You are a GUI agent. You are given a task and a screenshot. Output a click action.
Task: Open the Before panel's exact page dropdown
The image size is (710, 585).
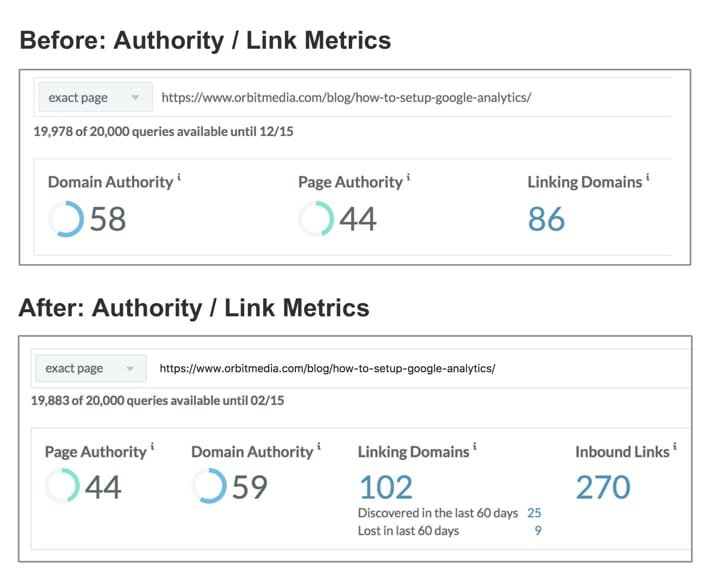coord(96,97)
